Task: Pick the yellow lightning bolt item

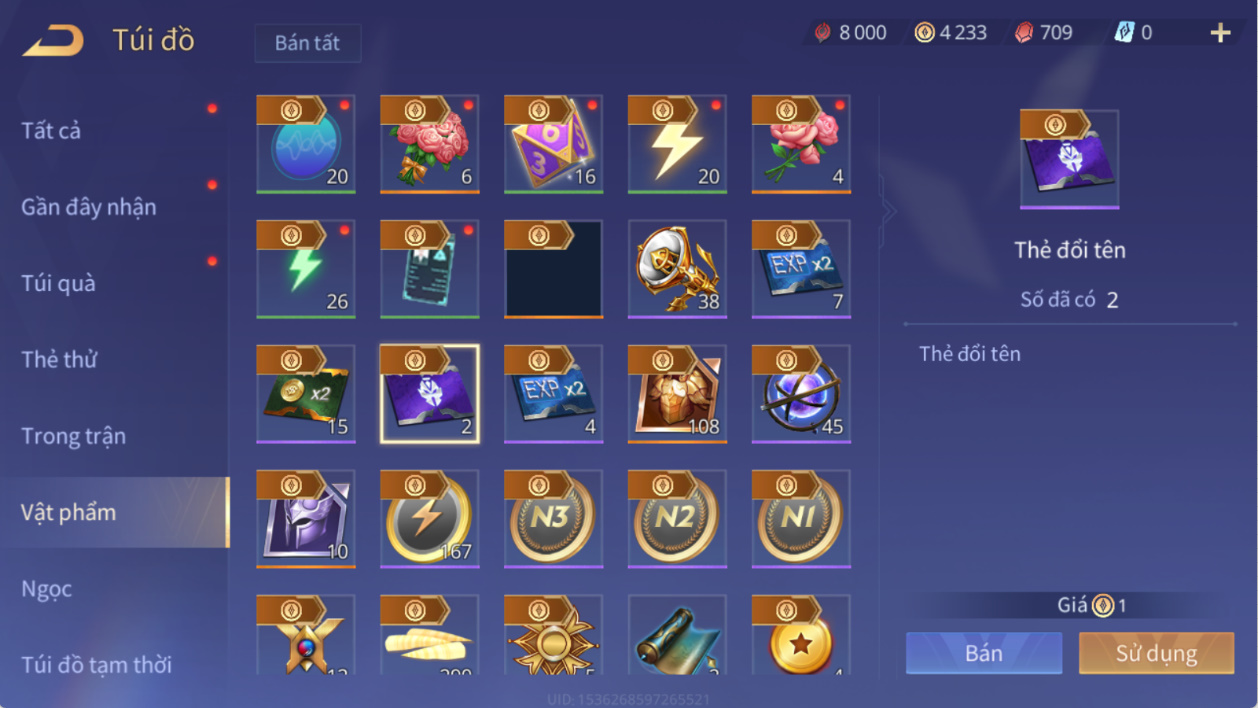Action: pos(678,144)
